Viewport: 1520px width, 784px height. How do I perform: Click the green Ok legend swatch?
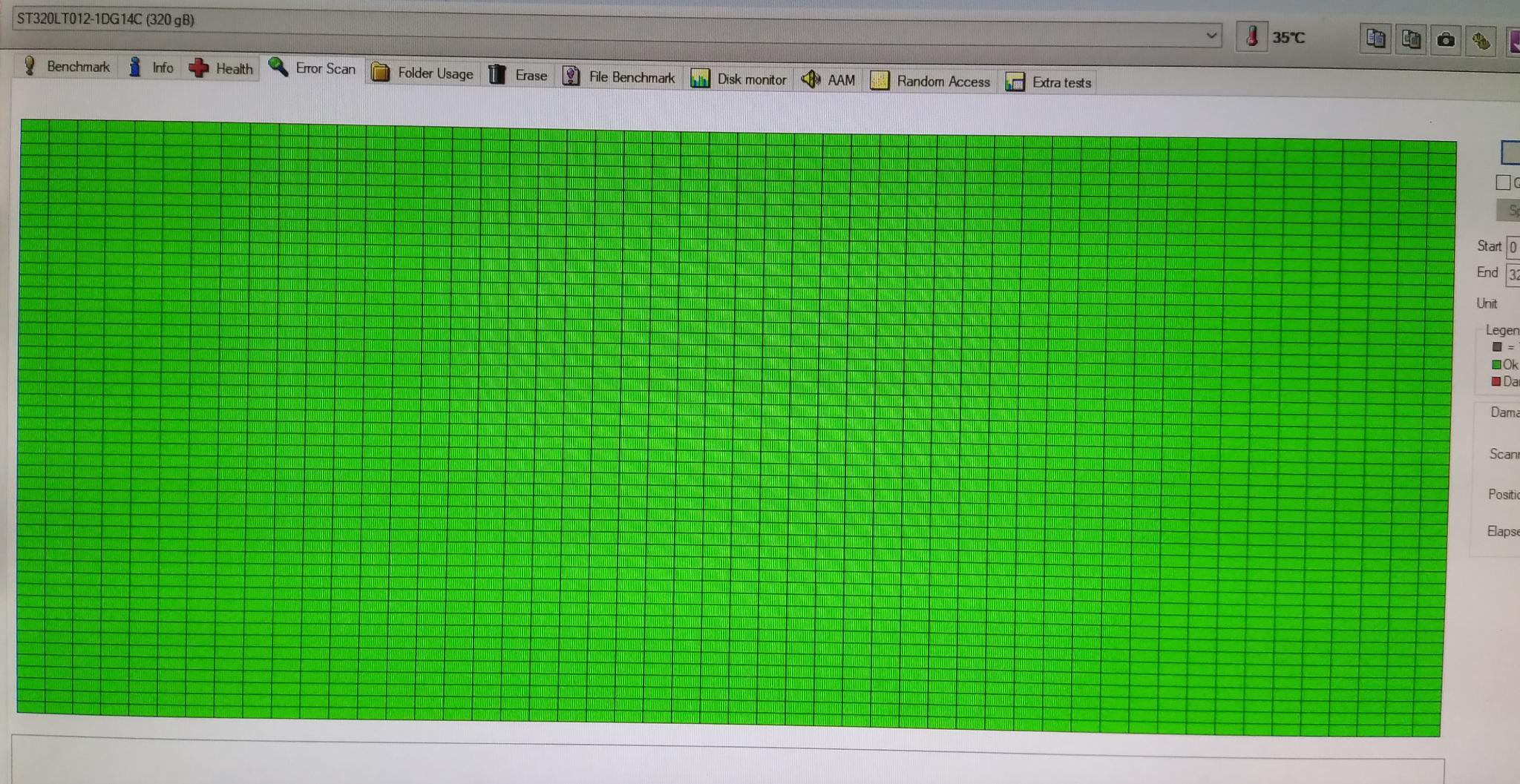point(1496,364)
